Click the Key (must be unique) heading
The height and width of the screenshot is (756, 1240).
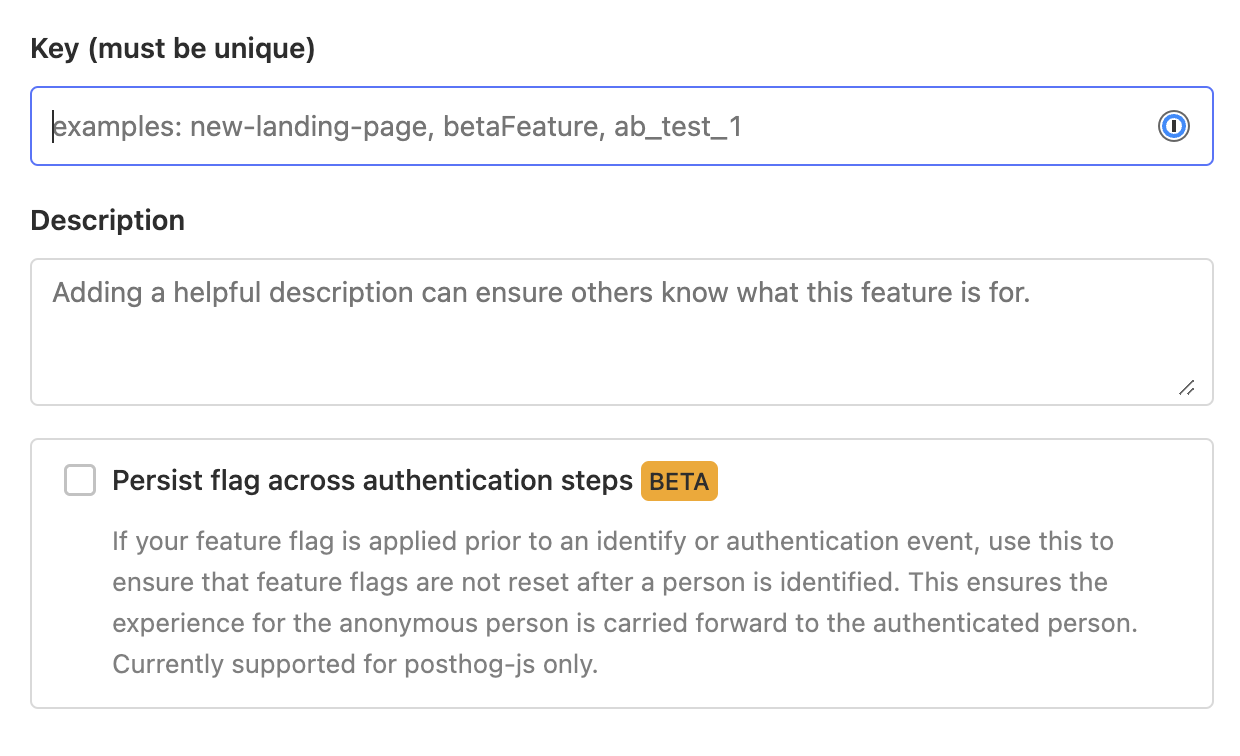pos(172,47)
